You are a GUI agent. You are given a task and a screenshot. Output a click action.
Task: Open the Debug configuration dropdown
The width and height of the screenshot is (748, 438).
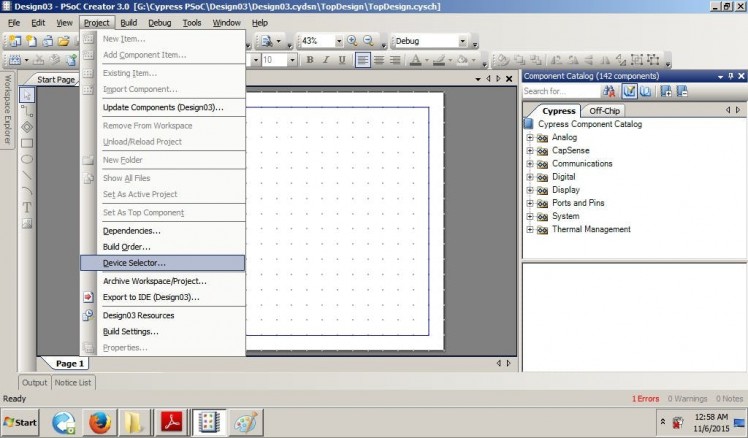tap(462, 41)
